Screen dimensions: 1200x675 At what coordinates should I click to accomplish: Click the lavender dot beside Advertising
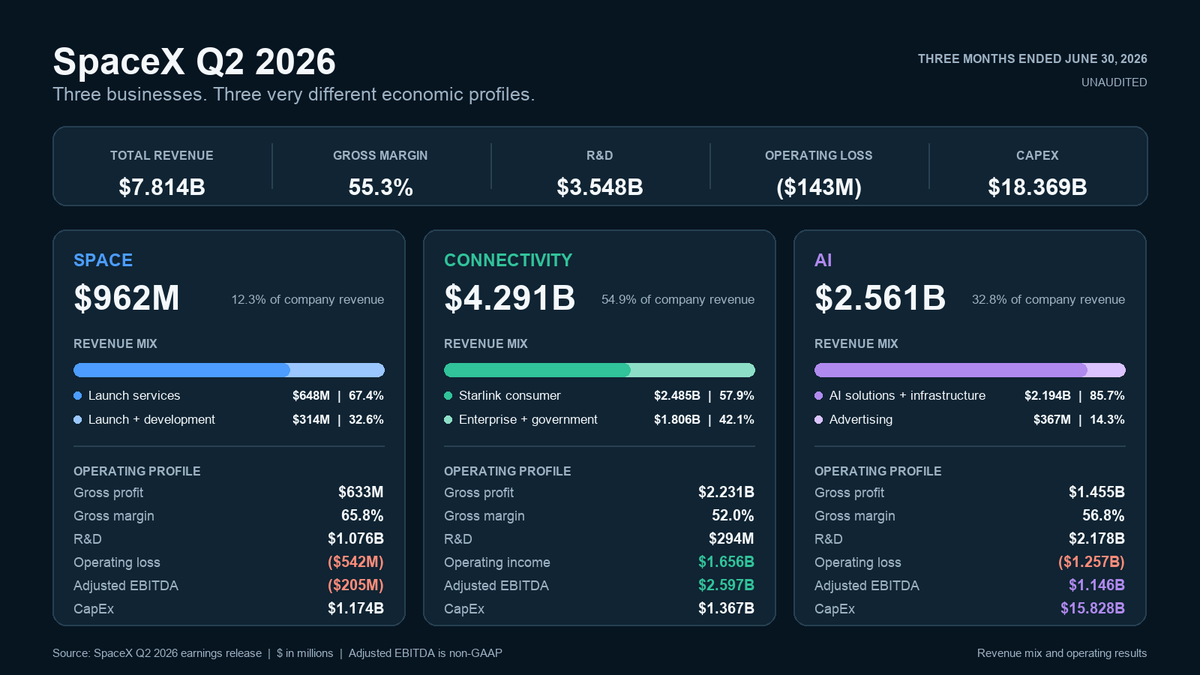(x=819, y=420)
